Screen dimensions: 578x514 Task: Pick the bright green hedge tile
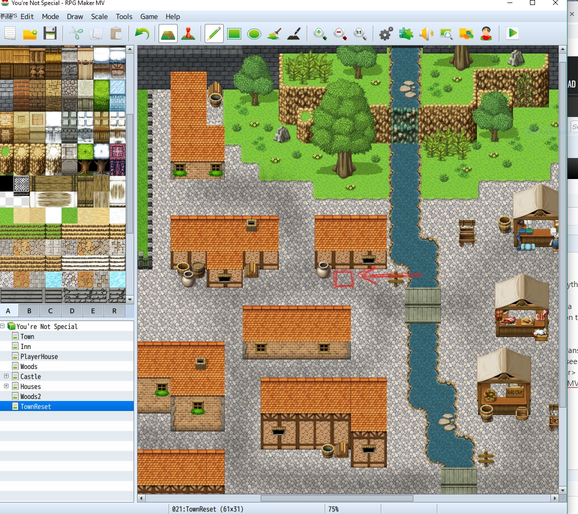coord(102,95)
